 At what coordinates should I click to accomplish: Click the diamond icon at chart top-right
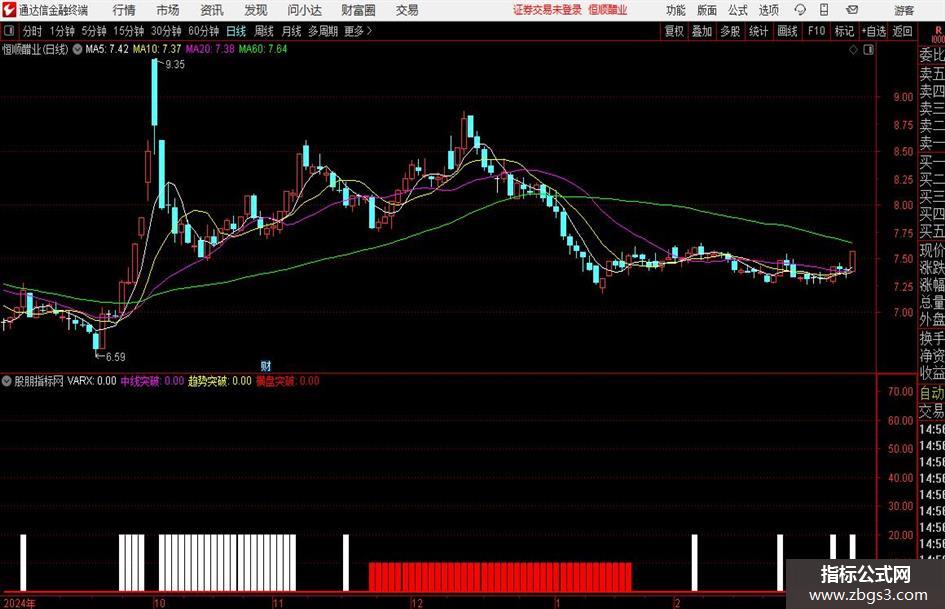click(853, 50)
